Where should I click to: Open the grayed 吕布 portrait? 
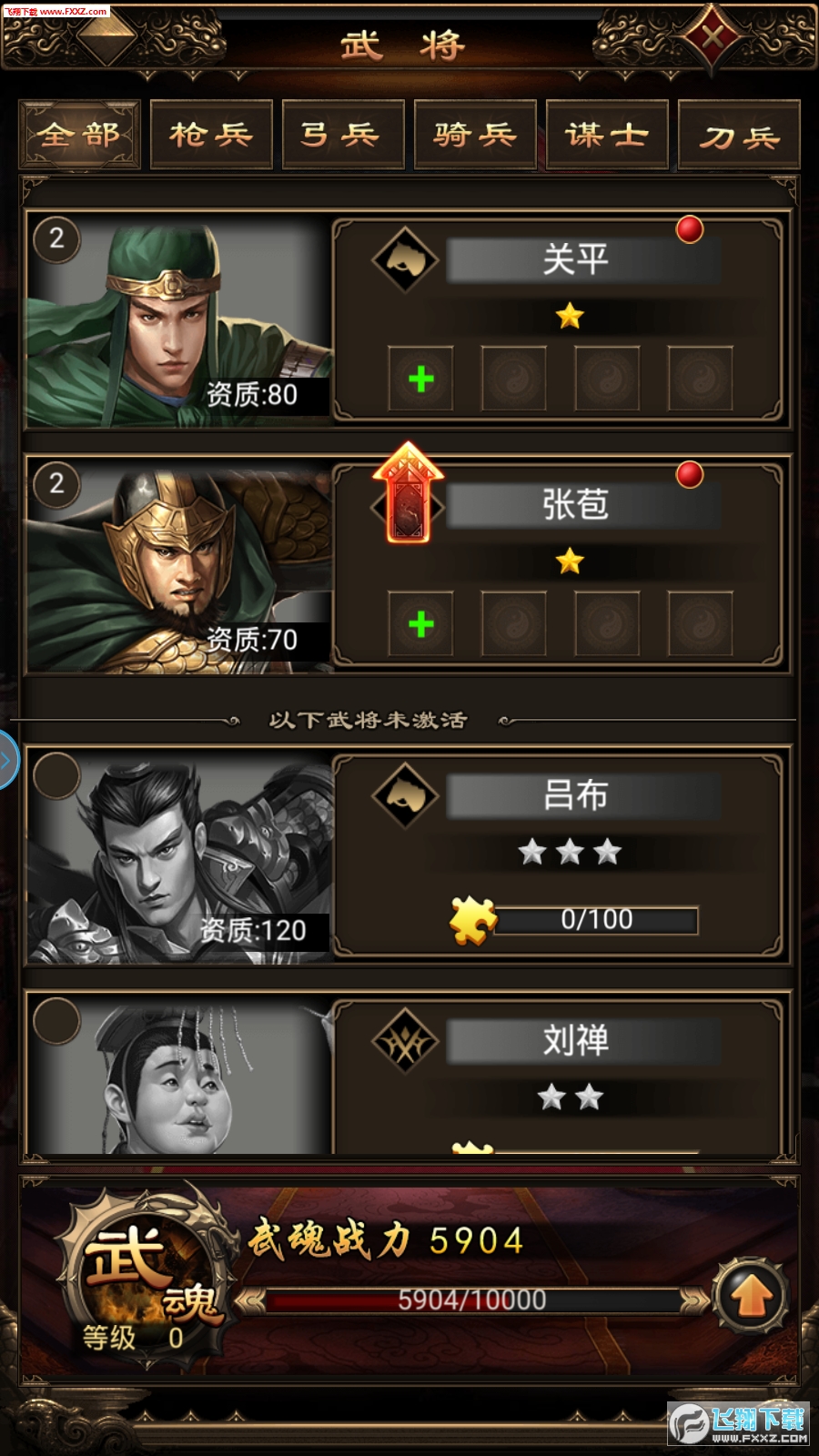click(178, 856)
